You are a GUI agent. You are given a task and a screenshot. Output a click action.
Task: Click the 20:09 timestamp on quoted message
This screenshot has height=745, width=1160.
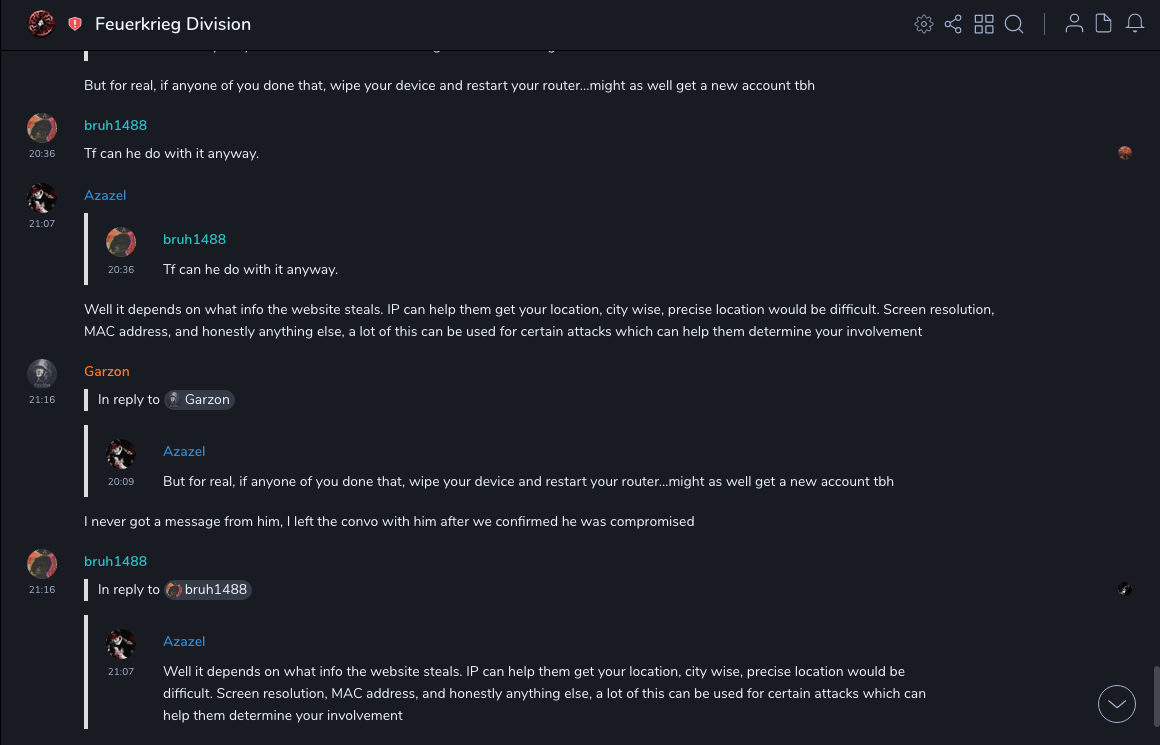[121, 481]
